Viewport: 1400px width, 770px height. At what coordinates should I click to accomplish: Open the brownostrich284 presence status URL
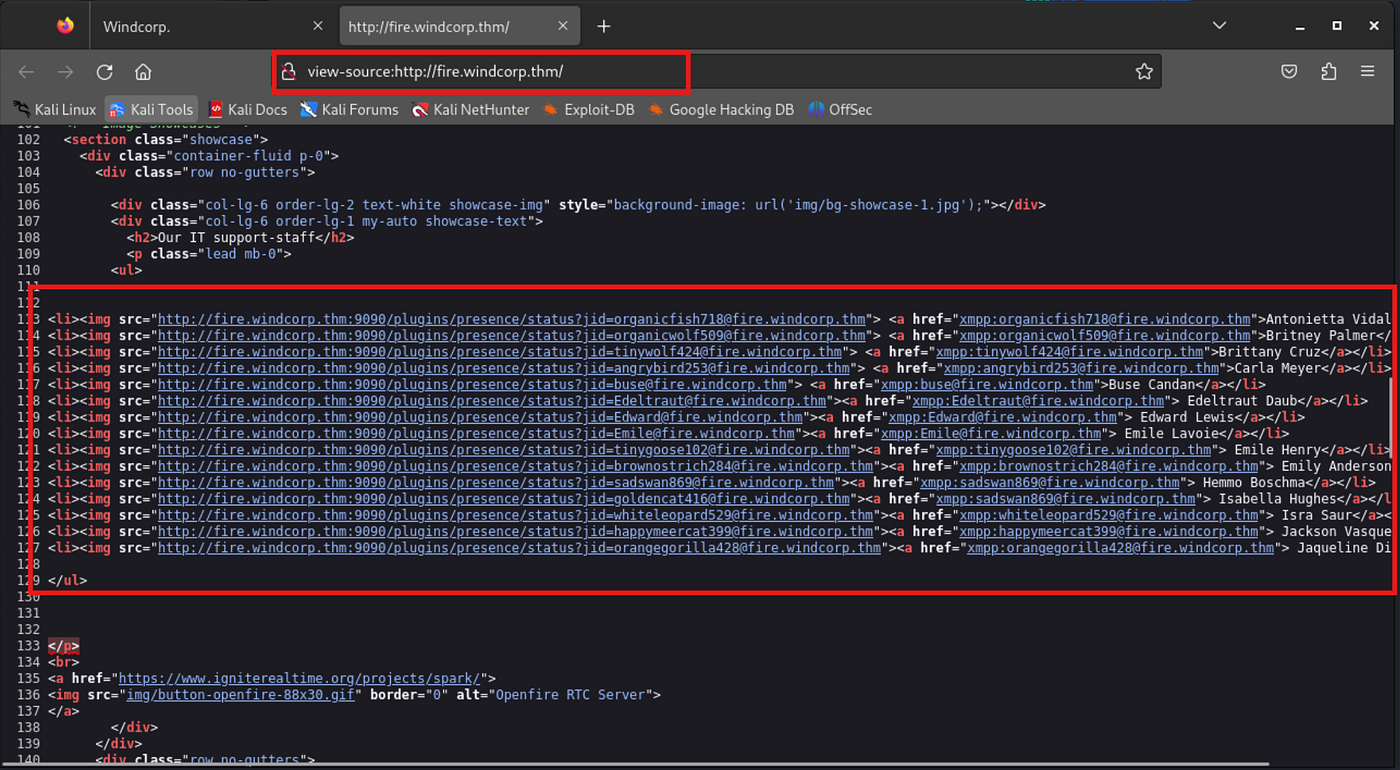516,466
